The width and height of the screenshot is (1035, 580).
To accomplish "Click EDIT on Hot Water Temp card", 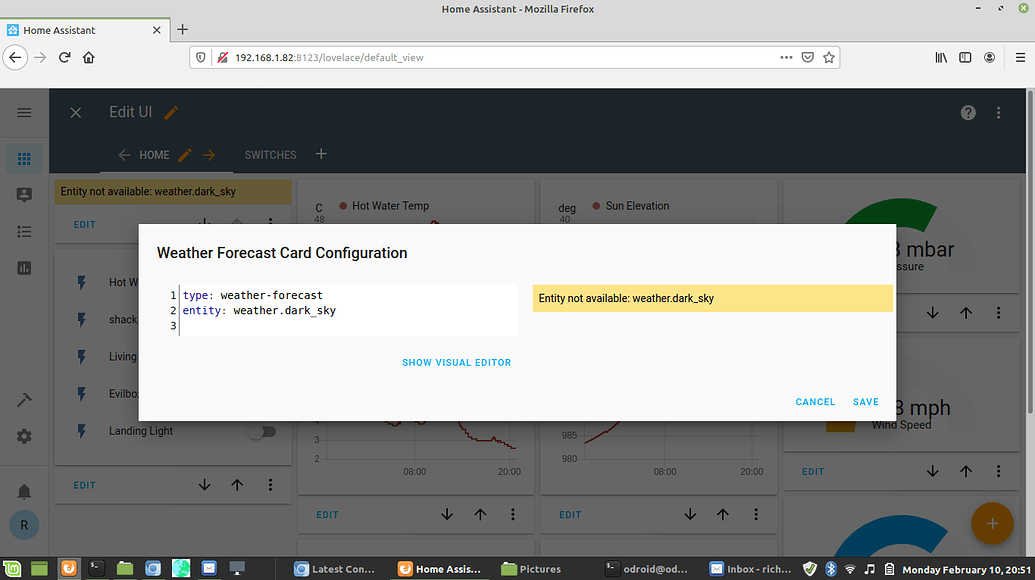I will [327, 515].
